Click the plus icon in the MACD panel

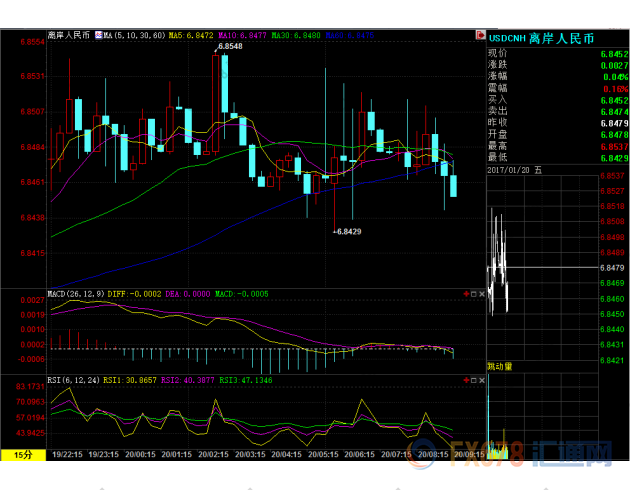point(467,295)
